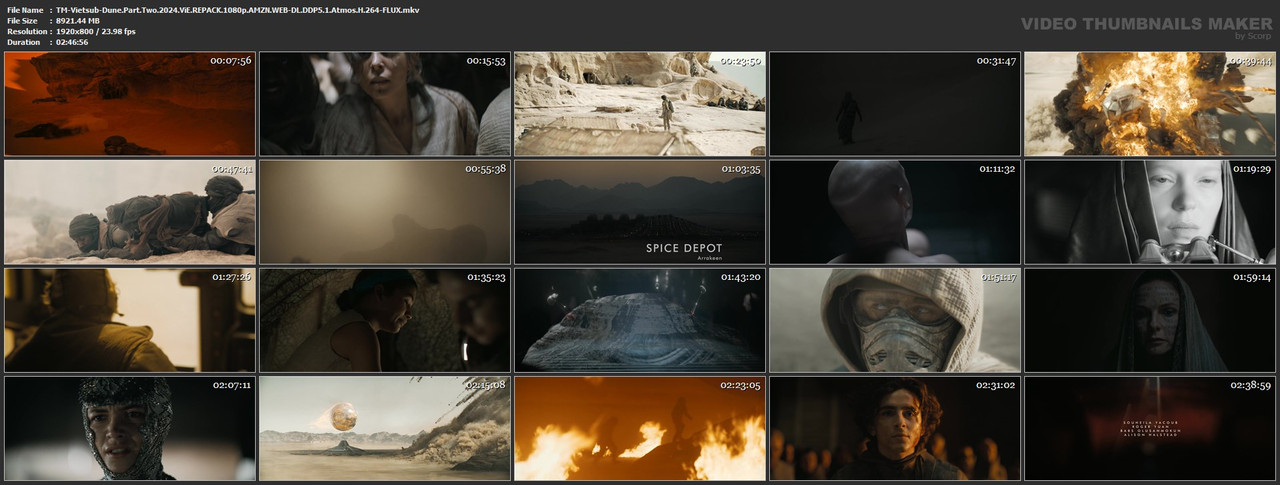Pick the end credits frame at 02:38:59

[1150, 428]
